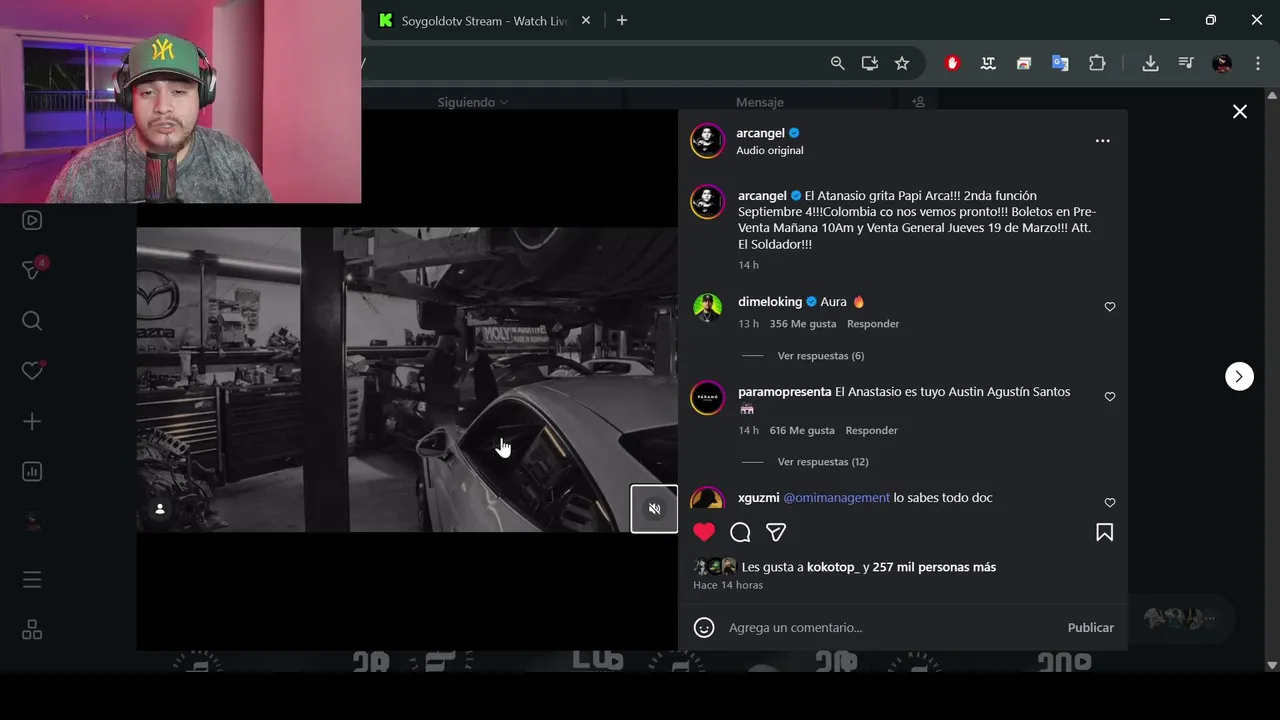The image size is (1280, 720).
Task: Open Extensions puzzle icon
Action: pos(1097,63)
